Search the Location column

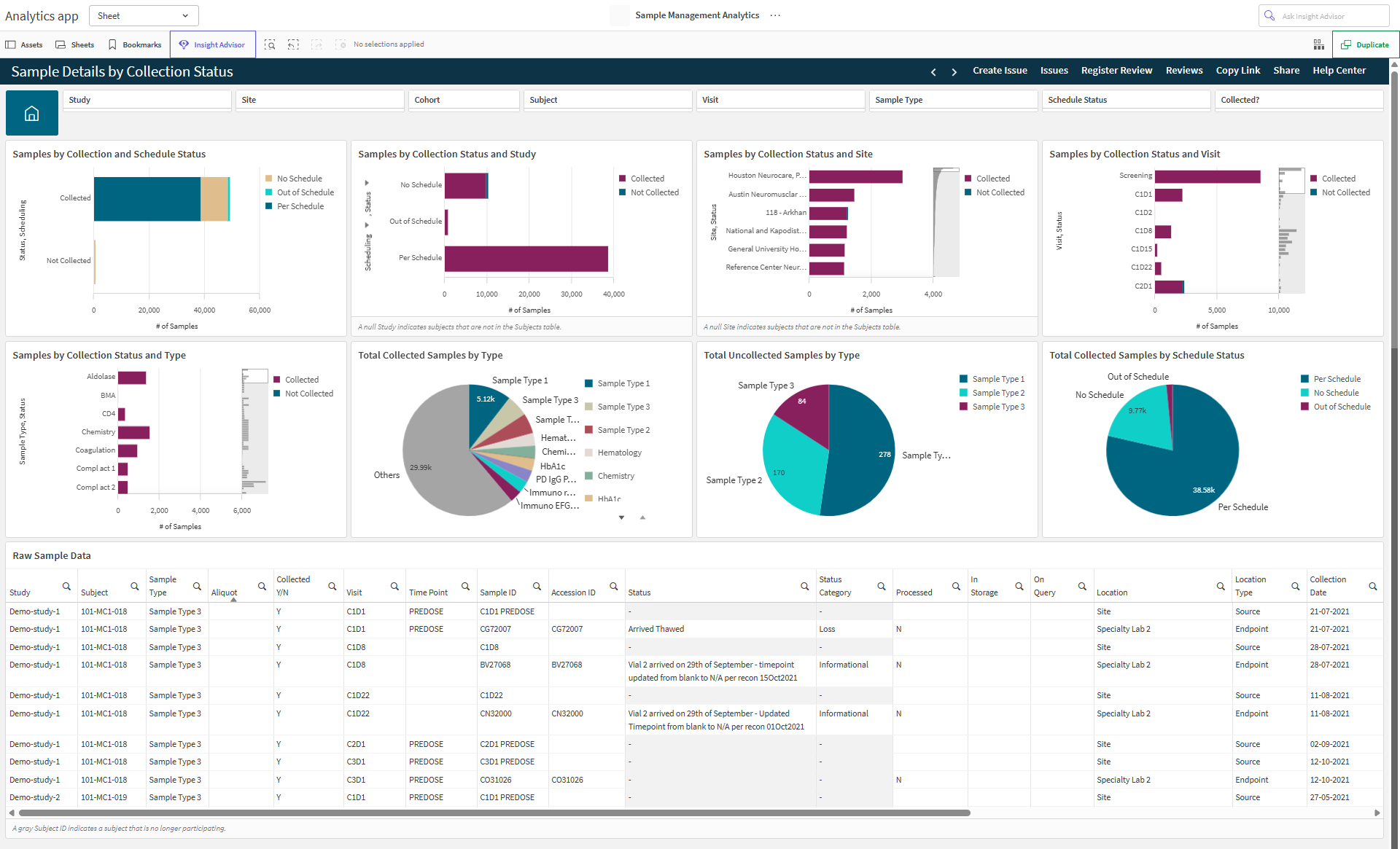pos(1221,587)
